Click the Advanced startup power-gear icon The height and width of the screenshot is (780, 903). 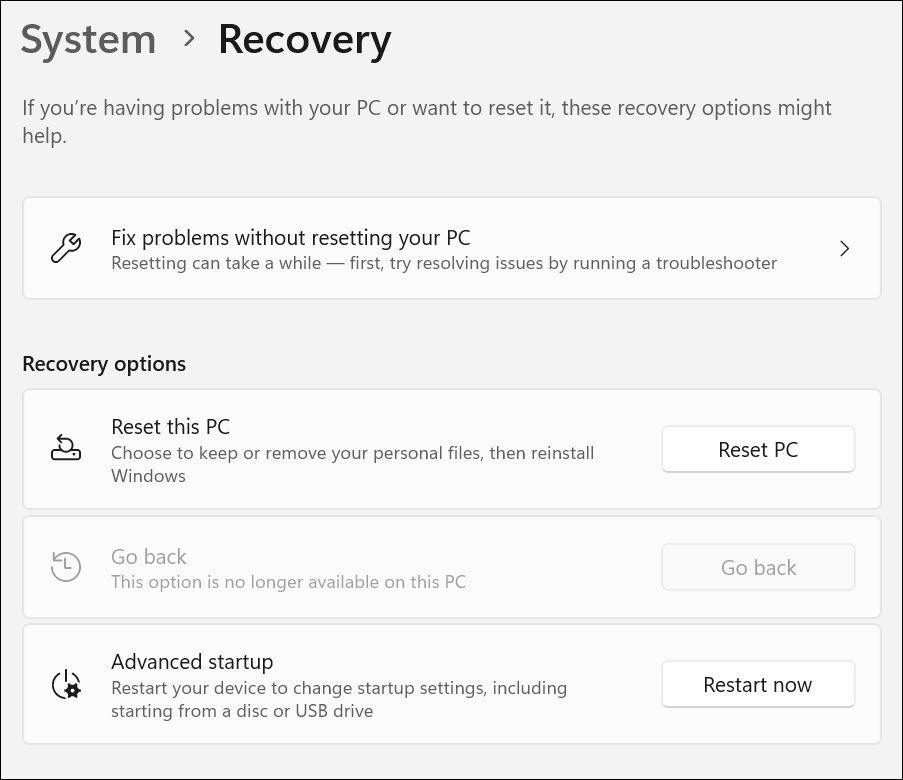66,684
